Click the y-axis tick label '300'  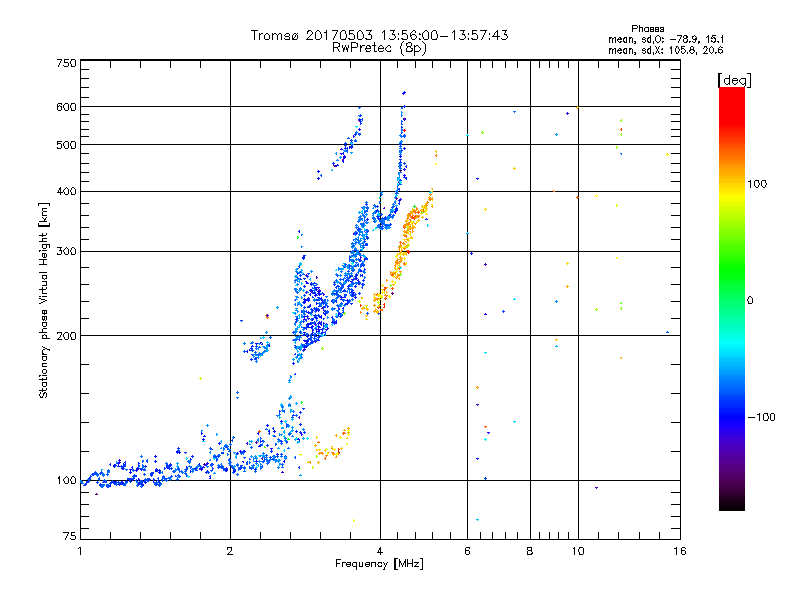coord(66,251)
